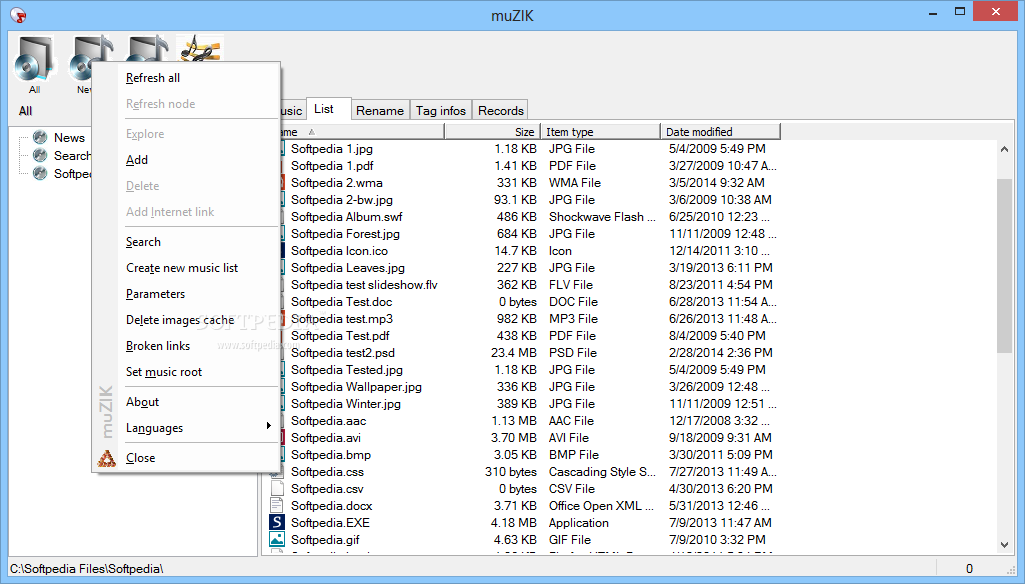1025x584 pixels.
Task: Click the disc icon beside Search node
Action: (41, 155)
